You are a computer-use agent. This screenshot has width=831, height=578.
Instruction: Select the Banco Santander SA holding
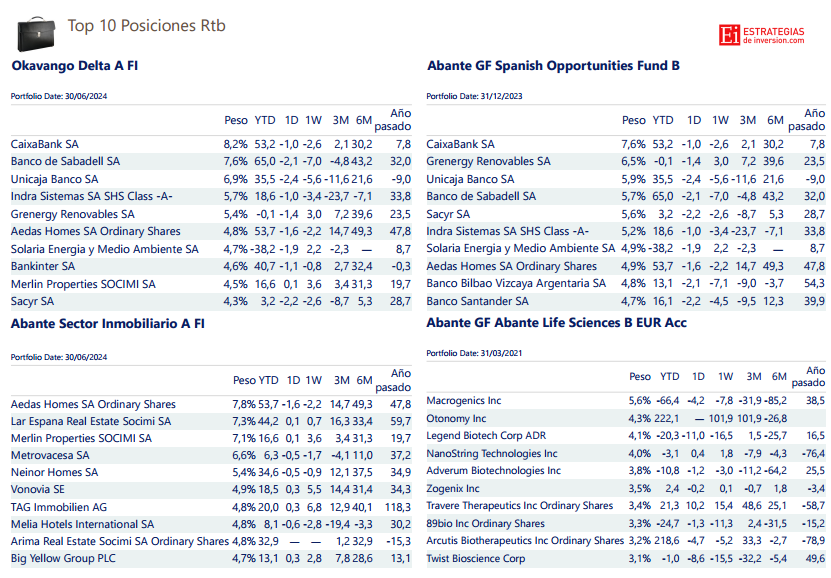(x=477, y=301)
